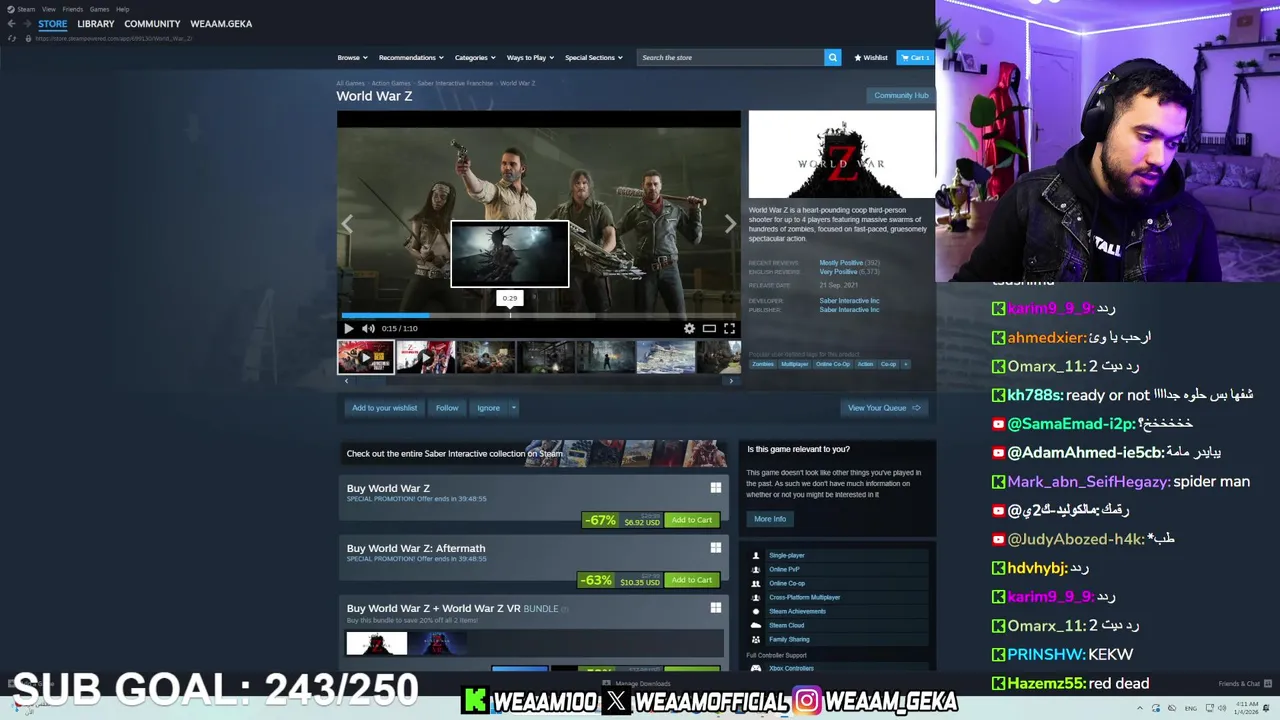Show previous media with left arrow overlay
Screen dimensions: 1280x720
pyautogui.click(x=347, y=225)
